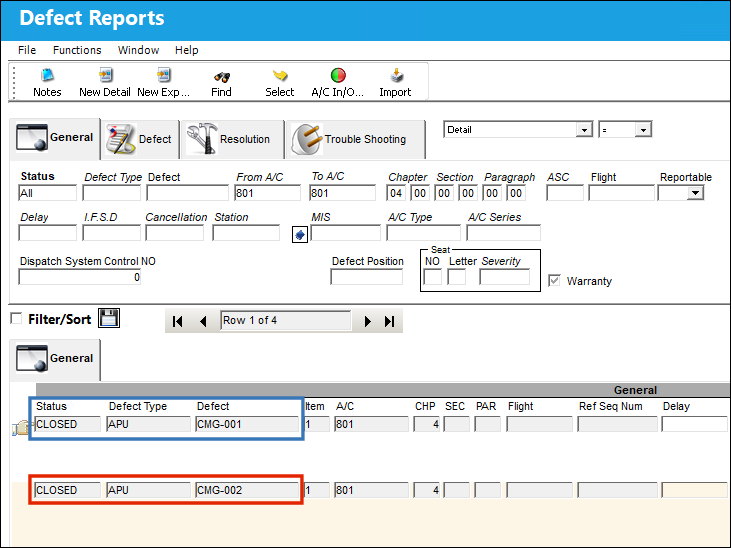Click the New Exp... toolbar icon
Image resolution: width=731 pixels, height=548 pixels.
(164, 75)
